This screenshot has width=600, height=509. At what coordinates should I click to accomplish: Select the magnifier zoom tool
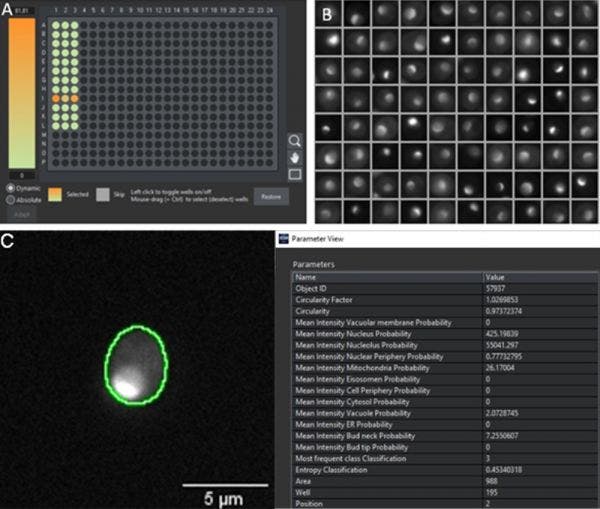296,142
